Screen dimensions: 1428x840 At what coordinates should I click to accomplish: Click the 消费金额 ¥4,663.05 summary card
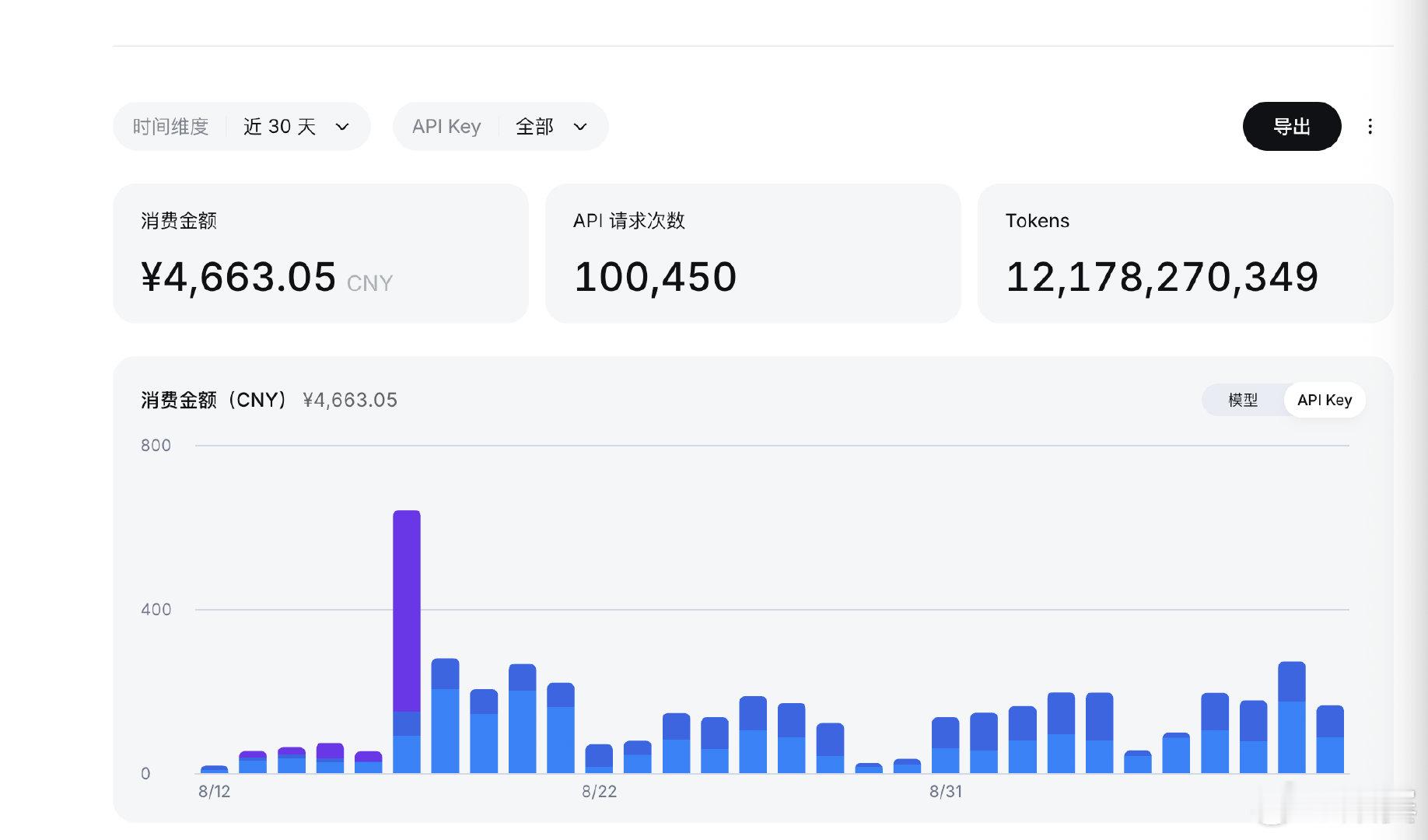pyautogui.click(x=320, y=253)
